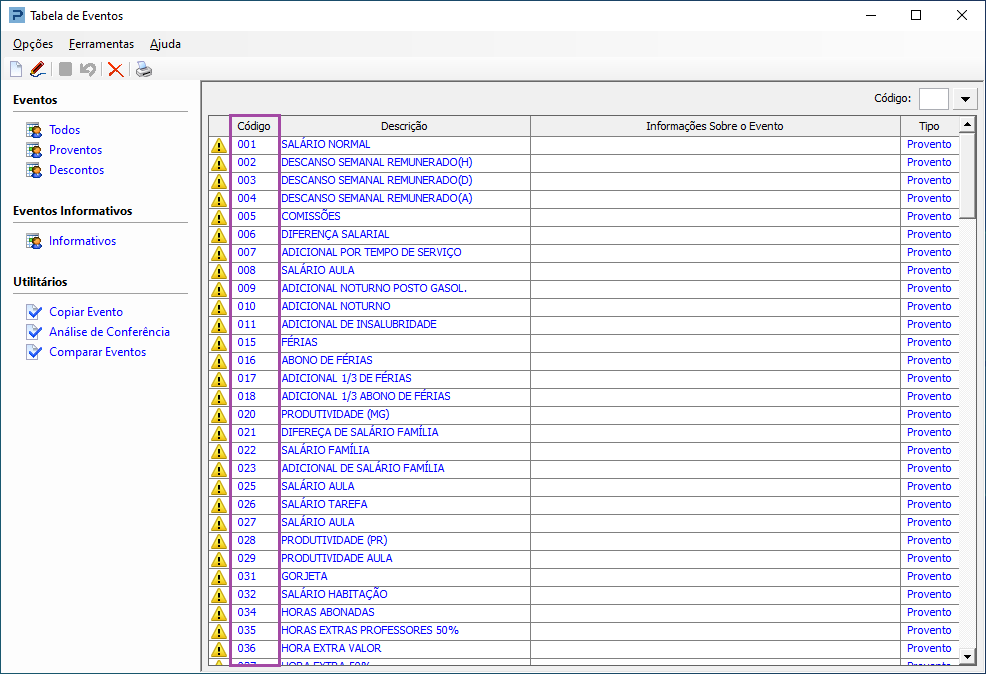This screenshot has height=674, width=986.
Task: Click warning icon on SALÁRIO TAREFA row
Action: pyautogui.click(x=219, y=506)
